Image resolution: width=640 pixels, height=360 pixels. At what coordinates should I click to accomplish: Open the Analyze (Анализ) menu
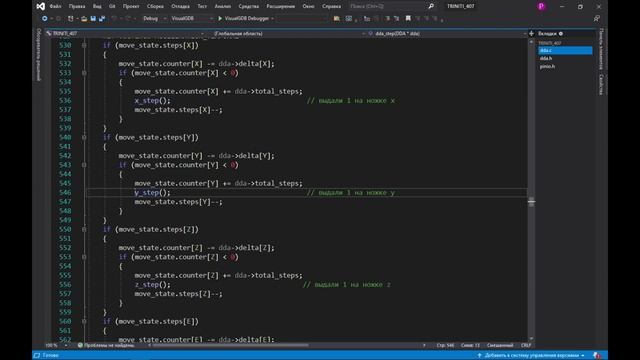click(x=222, y=6)
